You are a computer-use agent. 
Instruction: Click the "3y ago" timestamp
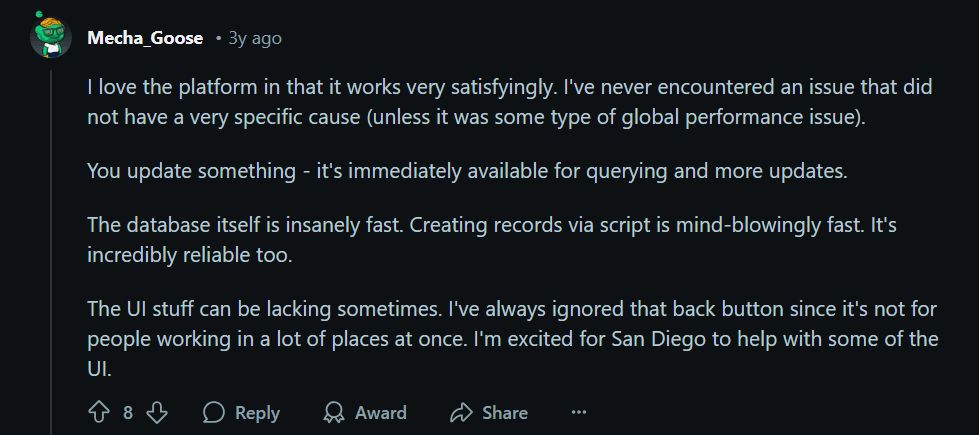(254, 38)
